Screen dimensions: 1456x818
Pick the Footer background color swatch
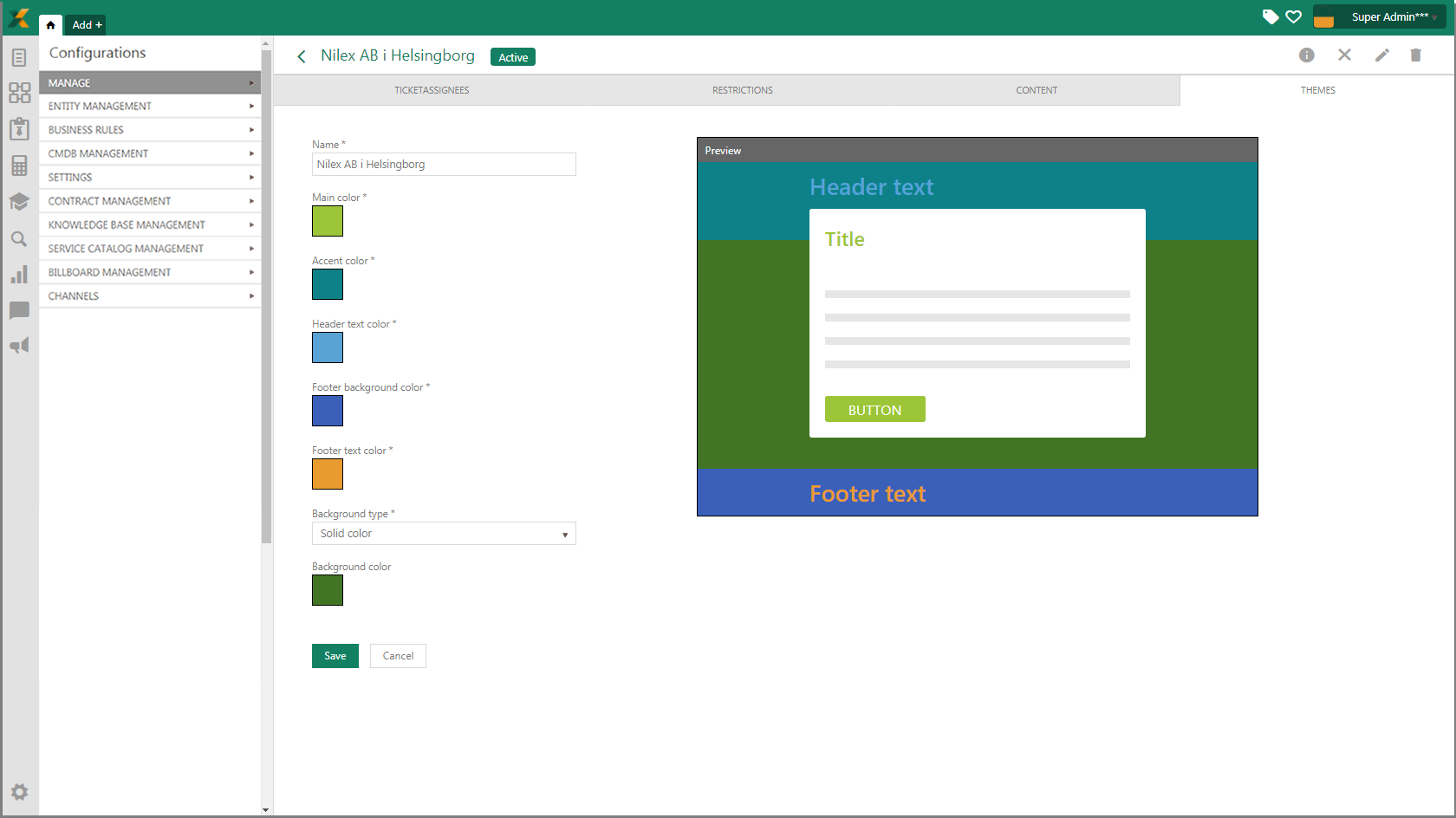[328, 411]
